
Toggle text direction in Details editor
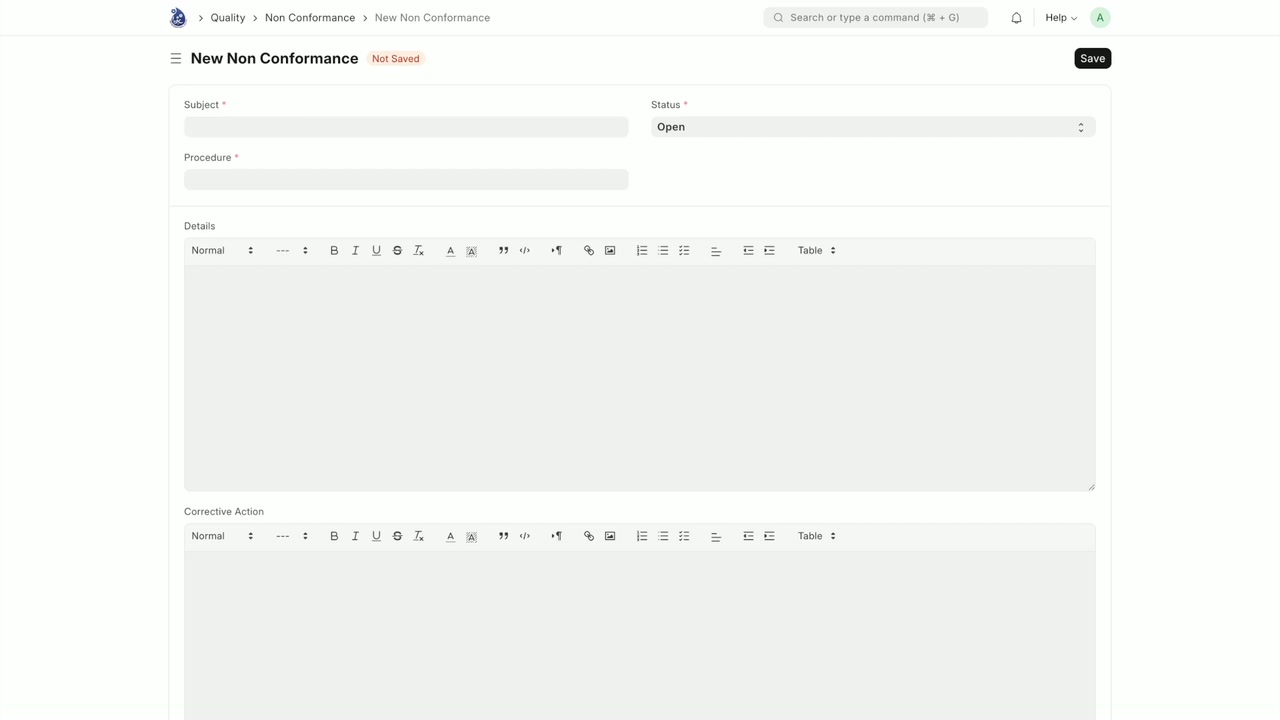[x=557, y=251]
